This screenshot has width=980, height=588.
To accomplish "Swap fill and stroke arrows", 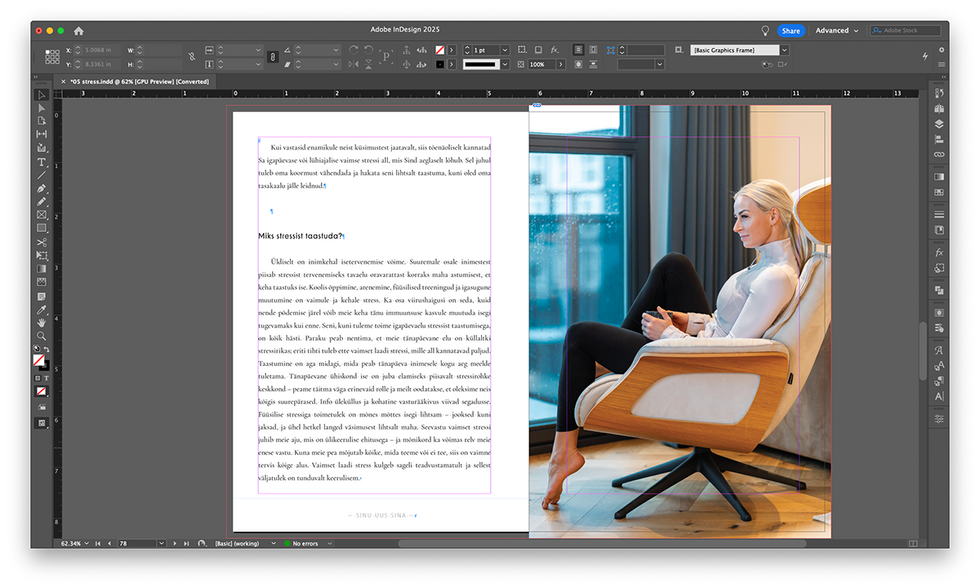I will click(46, 349).
